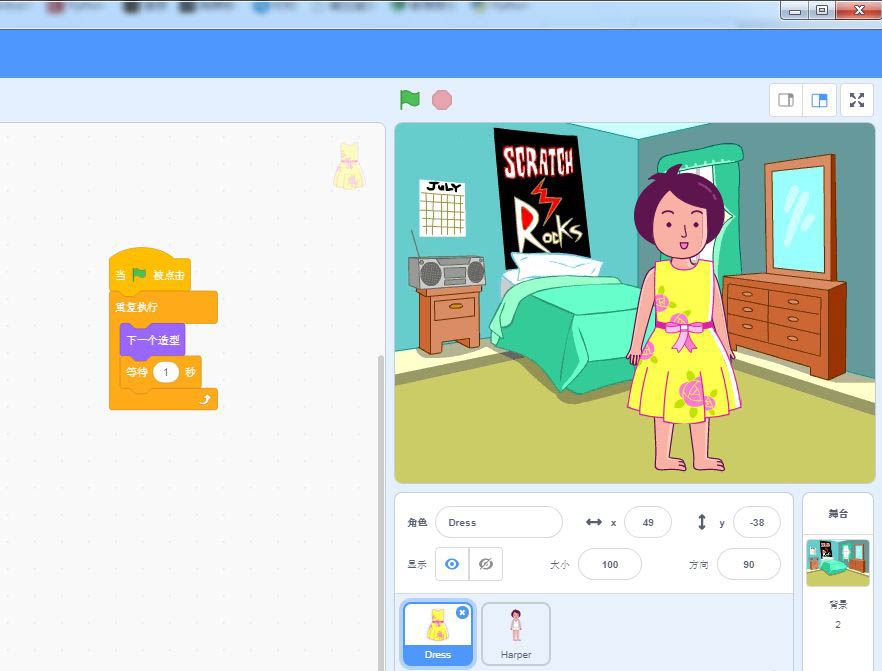
Task: Select the Dress sprite thumbnail
Action: (437, 630)
